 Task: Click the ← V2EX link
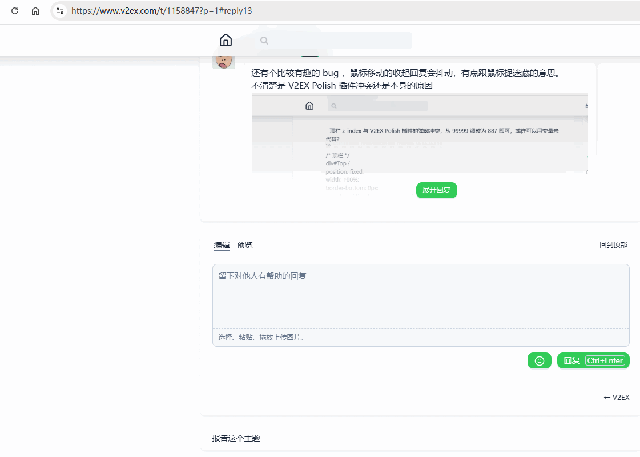[616, 397]
